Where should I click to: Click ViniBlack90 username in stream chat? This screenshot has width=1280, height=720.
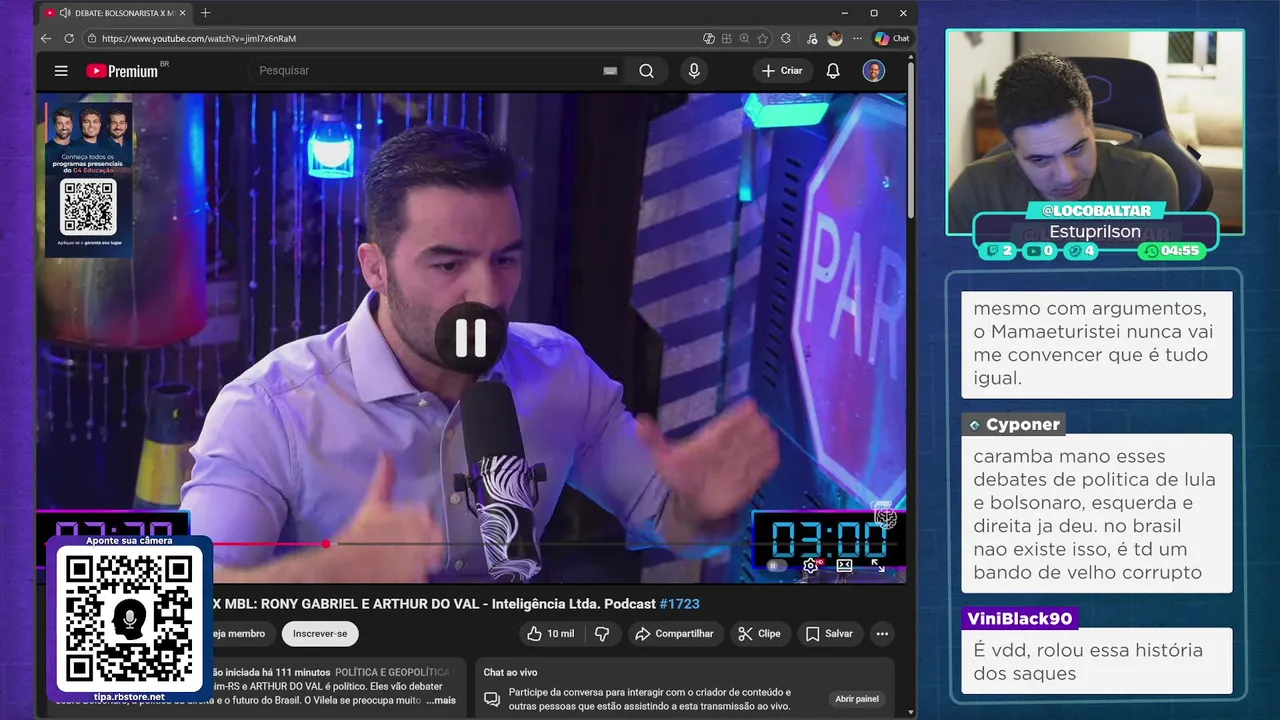(x=1020, y=619)
